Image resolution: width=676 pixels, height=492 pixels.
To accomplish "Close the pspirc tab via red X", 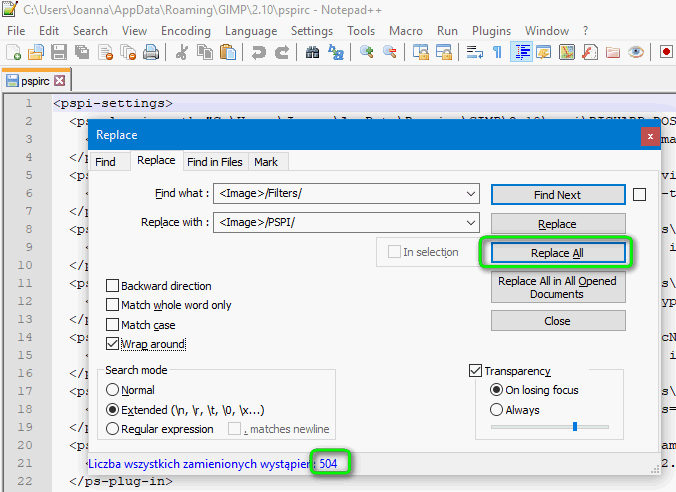I will [x=60, y=81].
